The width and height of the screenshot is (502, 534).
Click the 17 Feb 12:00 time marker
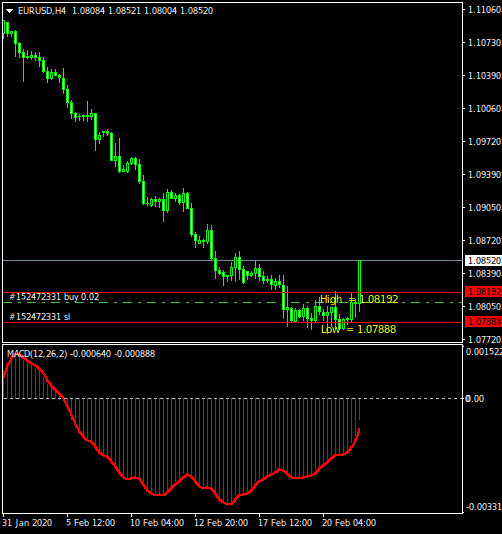coord(285,523)
